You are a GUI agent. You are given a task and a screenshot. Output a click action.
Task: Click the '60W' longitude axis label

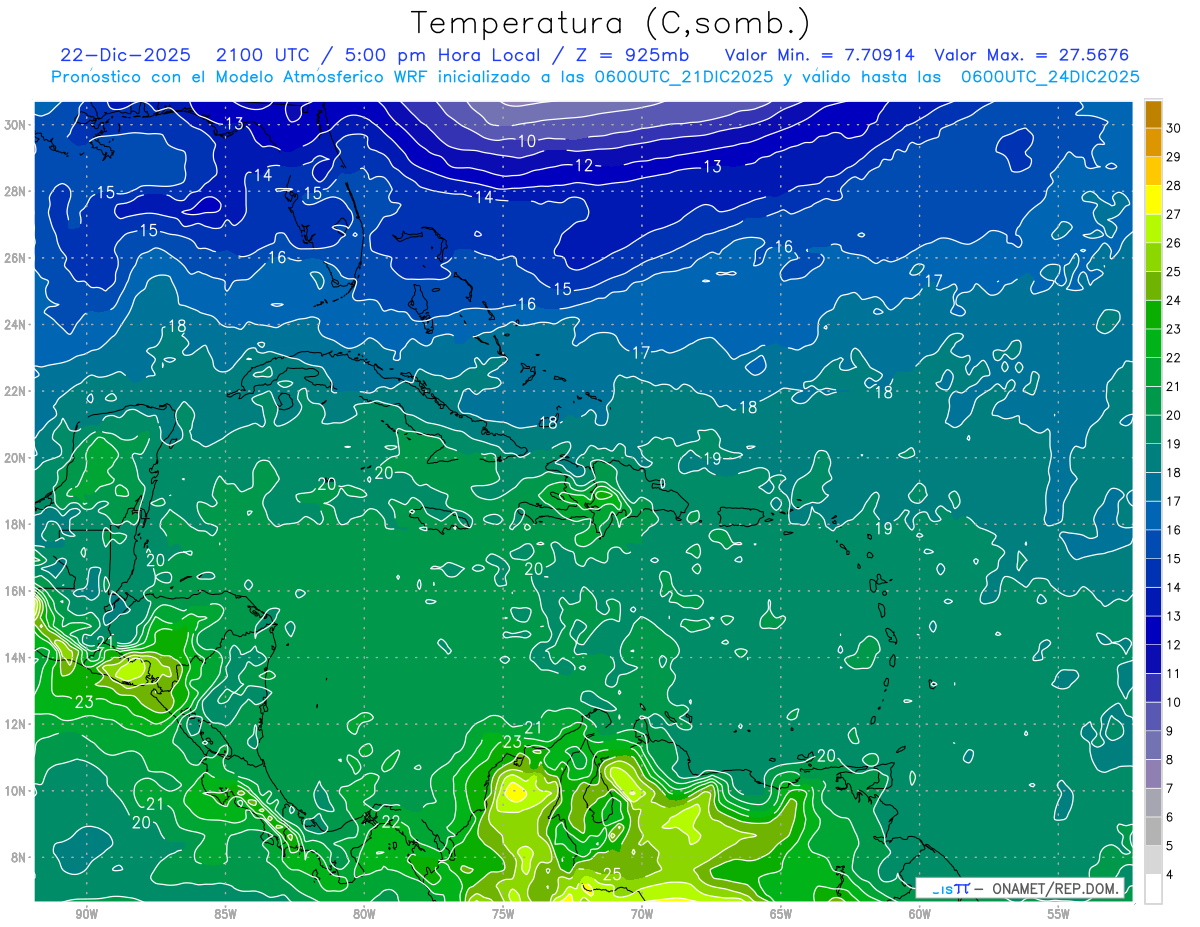click(920, 915)
